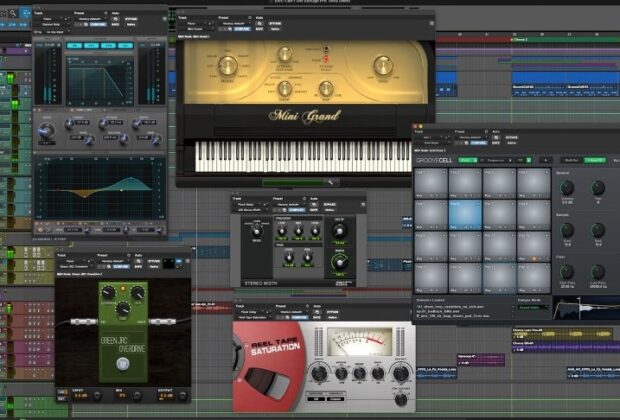This screenshot has width=620, height=420.
Task: Adjust the large knob in Channel Strip dynamics section
Action: tap(46, 131)
